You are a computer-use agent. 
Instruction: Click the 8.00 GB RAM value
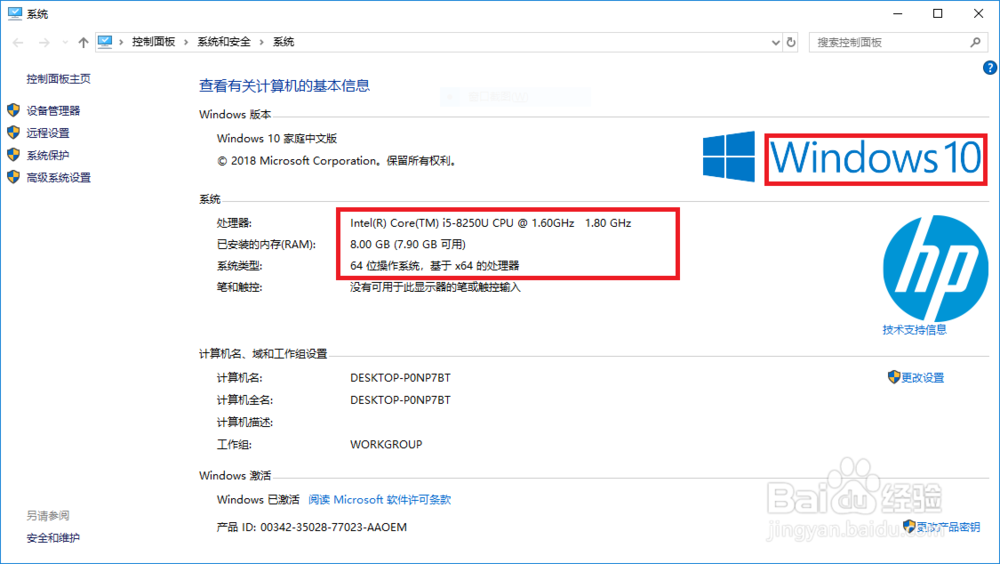pyautogui.click(x=408, y=244)
